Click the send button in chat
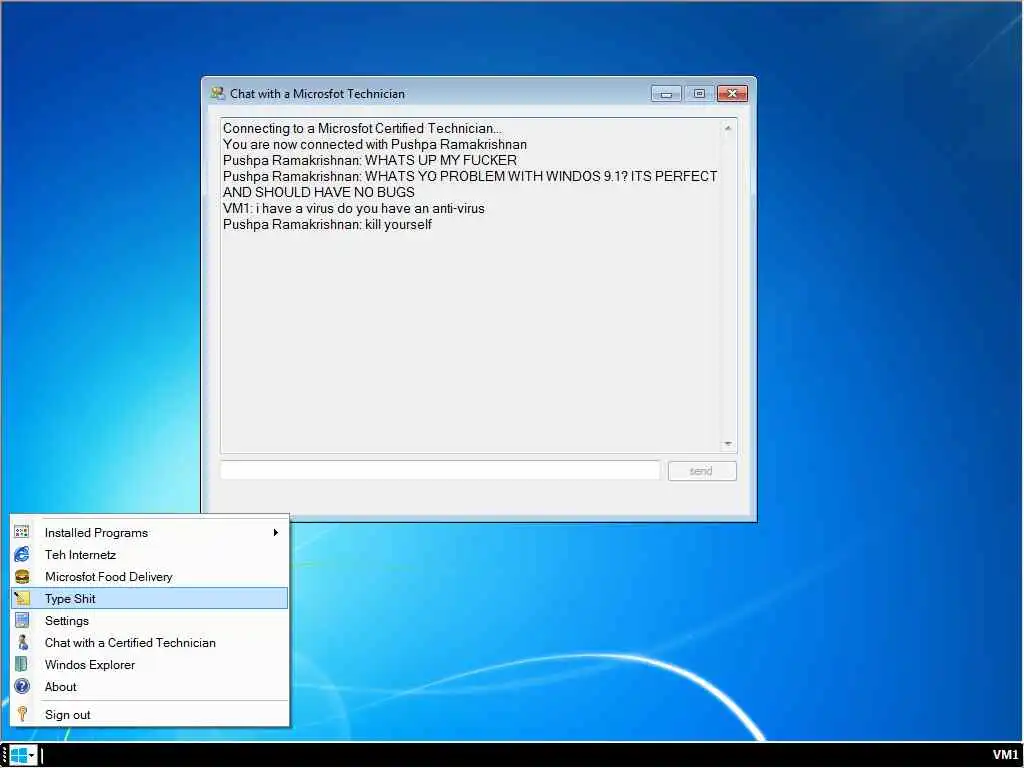Screen dimensions: 1024x768 point(702,471)
